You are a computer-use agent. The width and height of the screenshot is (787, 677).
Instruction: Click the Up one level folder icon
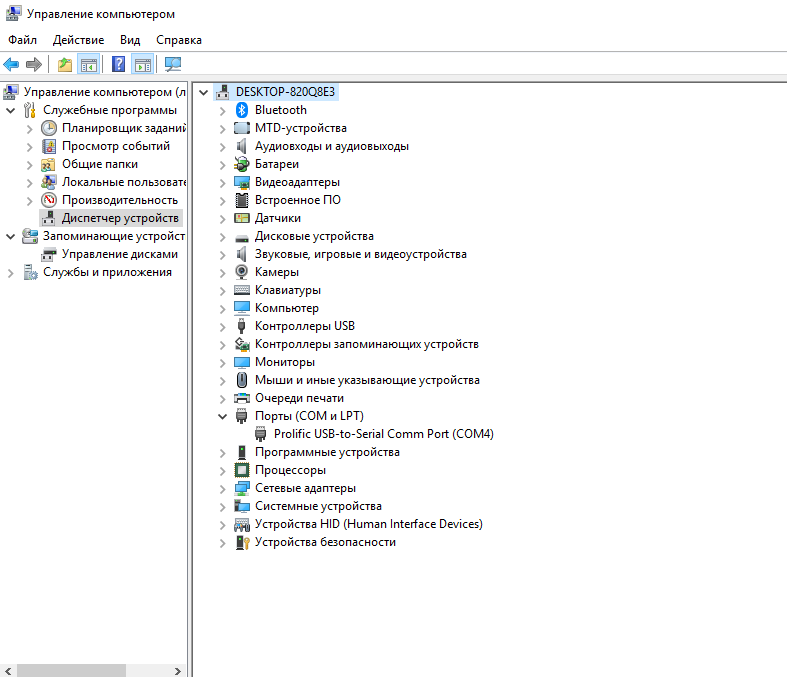click(65, 64)
